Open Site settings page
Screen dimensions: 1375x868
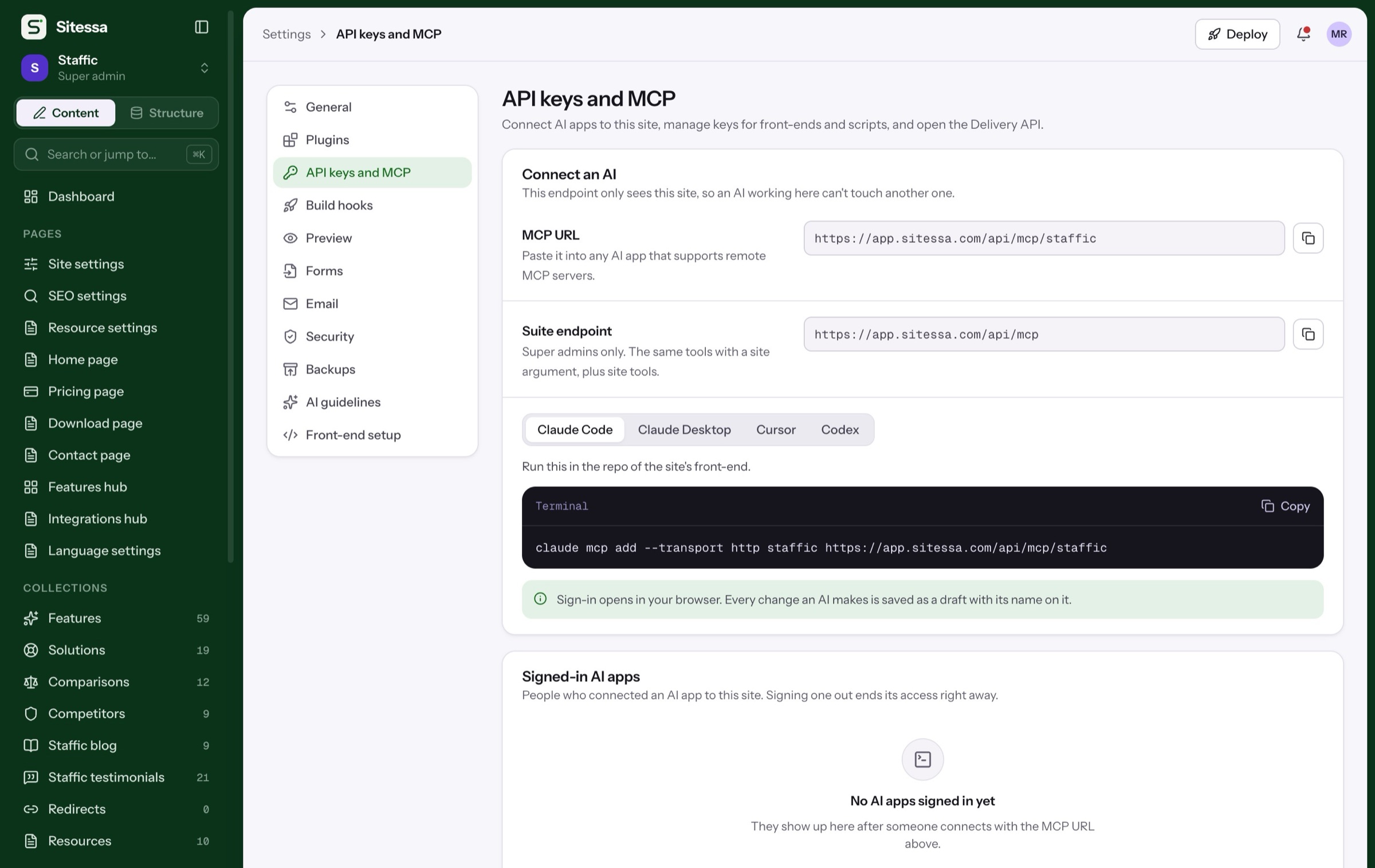coord(116,264)
